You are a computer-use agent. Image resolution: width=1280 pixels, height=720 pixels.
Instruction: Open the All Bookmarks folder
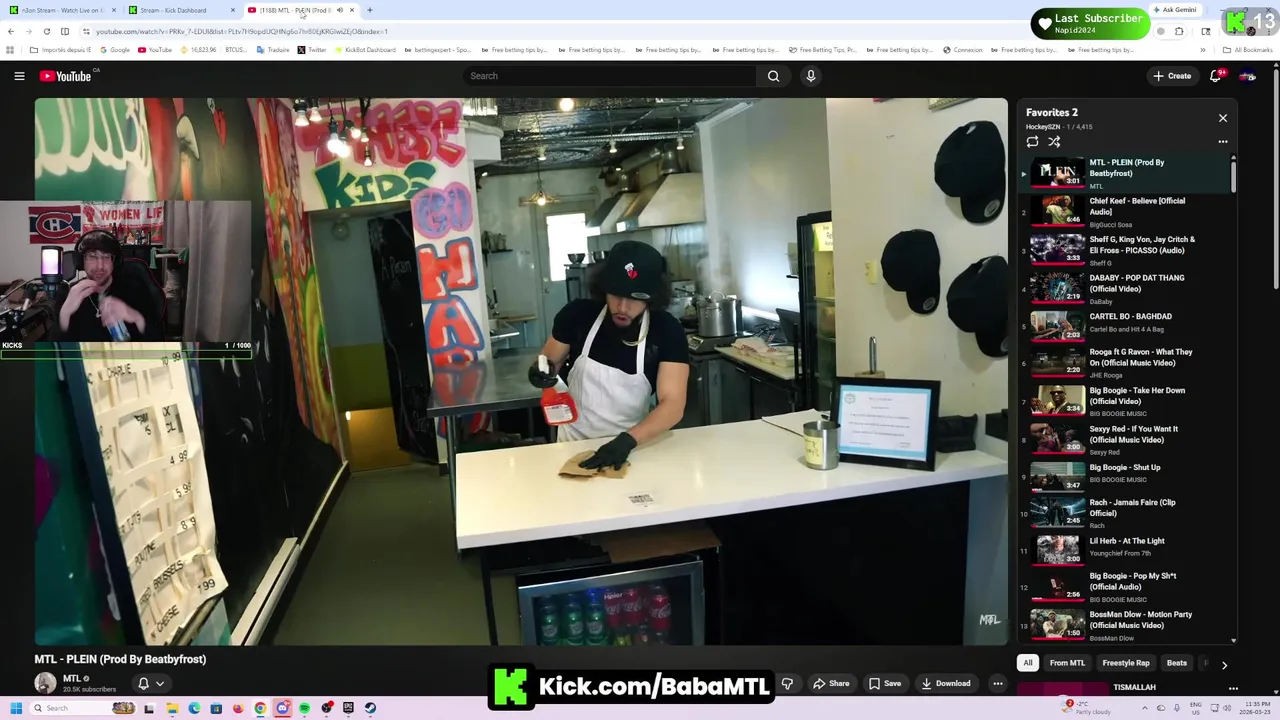1248,50
